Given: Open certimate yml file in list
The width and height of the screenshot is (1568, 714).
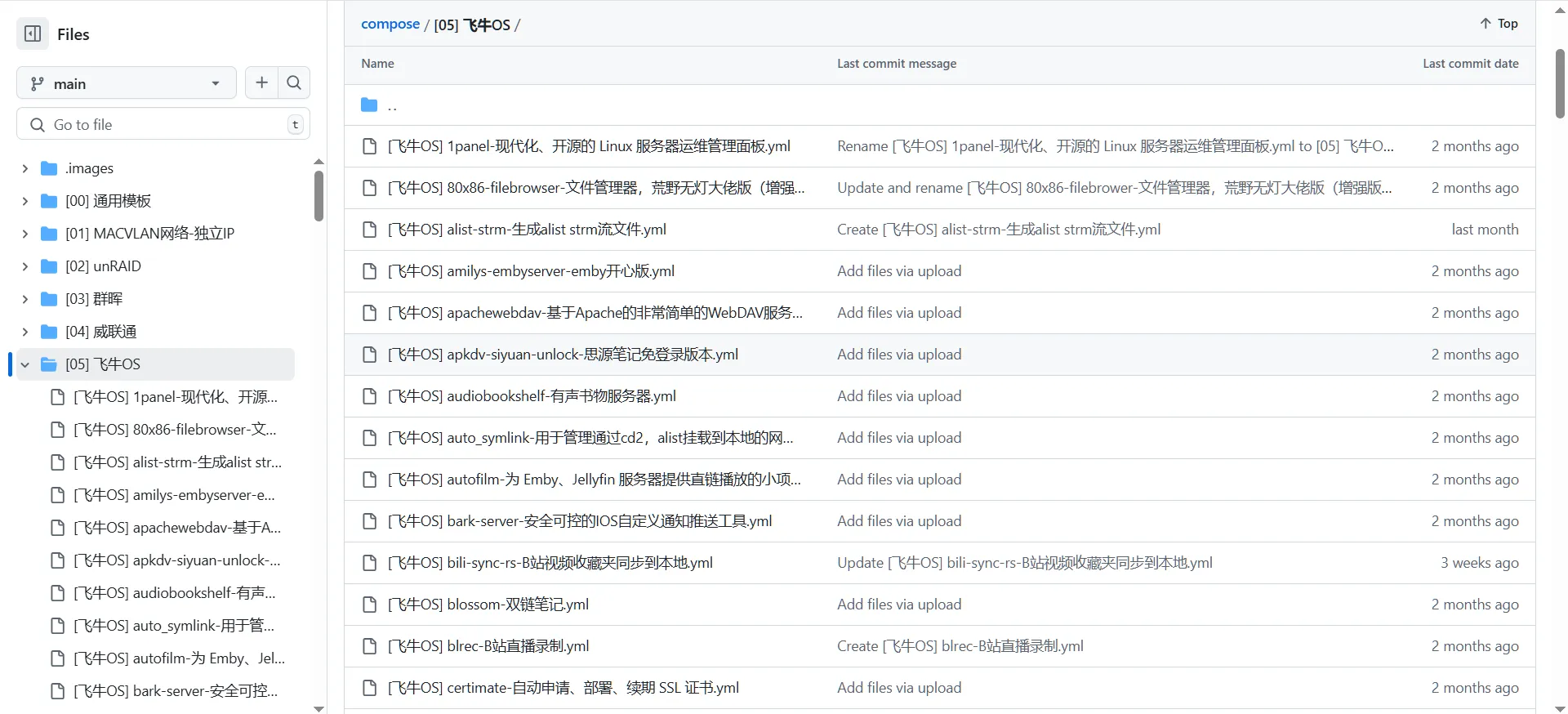Looking at the screenshot, I should (563, 688).
